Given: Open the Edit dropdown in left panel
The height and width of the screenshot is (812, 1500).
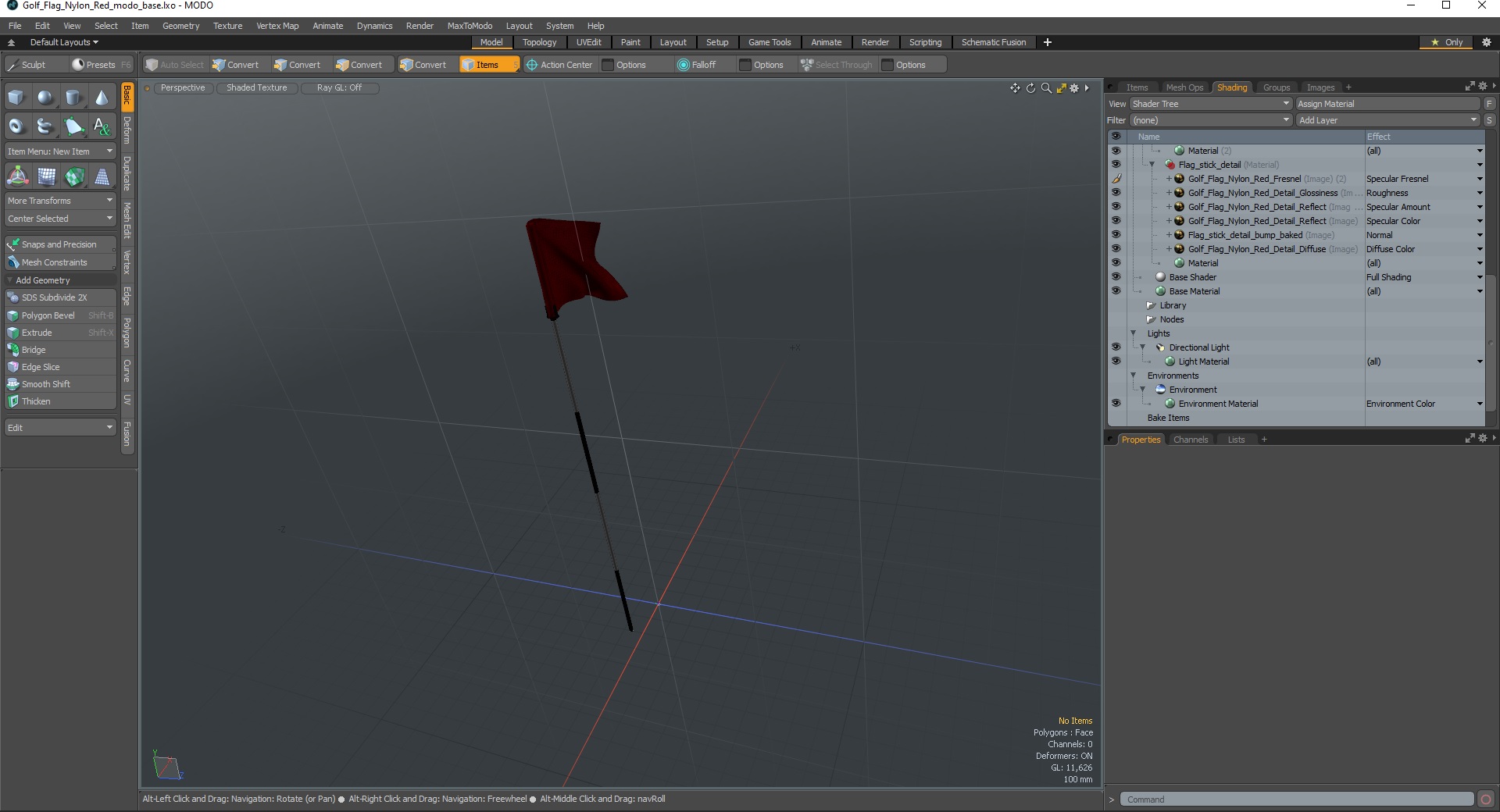Looking at the screenshot, I should [x=60, y=428].
